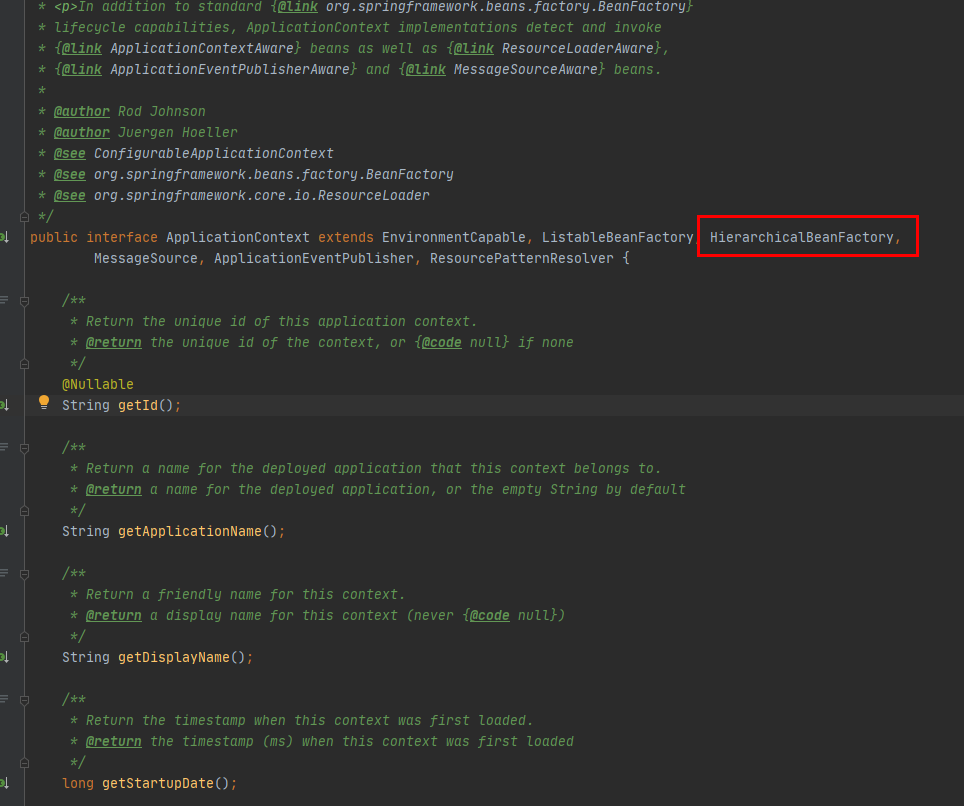The height and width of the screenshot is (806, 964).
Task: Click the @author Rod Johnson tag
Action: 82,111
